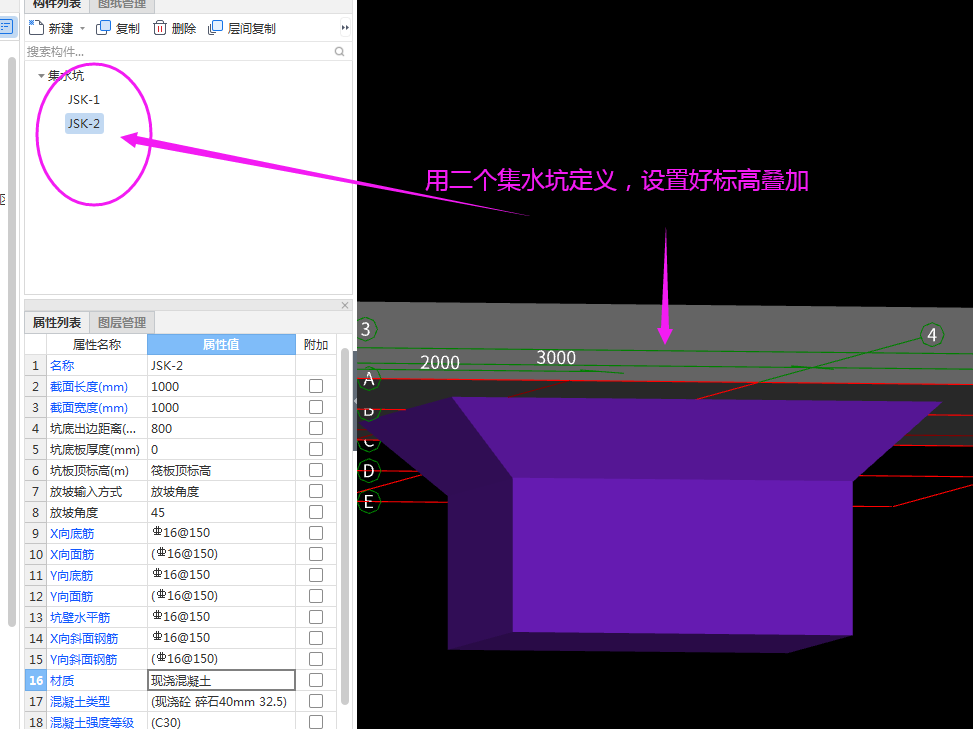Switch to 图纸管理 tab
973x729 pixels.
[122, 5]
